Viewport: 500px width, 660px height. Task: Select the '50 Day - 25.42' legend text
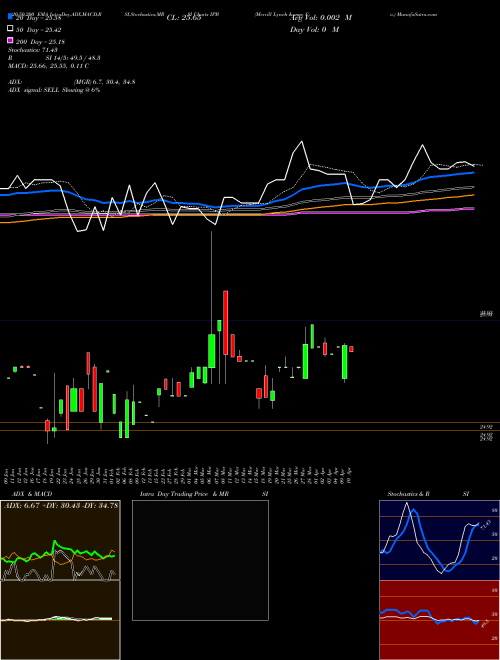[x=39, y=30]
